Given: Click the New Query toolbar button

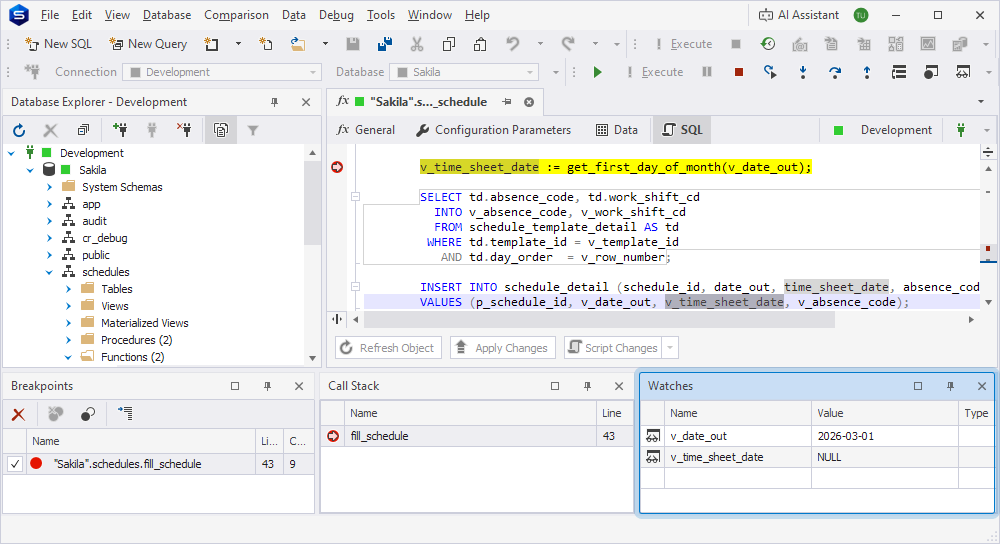Looking at the screenshot, I should click(148, 44).
